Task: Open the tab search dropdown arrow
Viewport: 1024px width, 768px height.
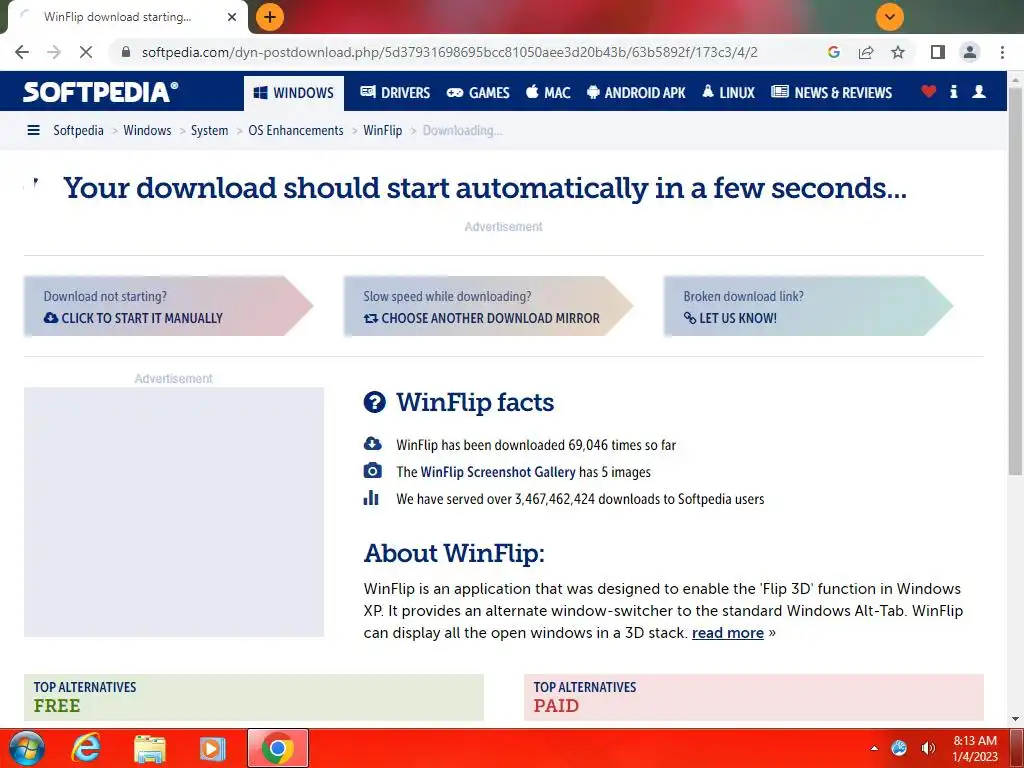Action: [x=889, y=17]
